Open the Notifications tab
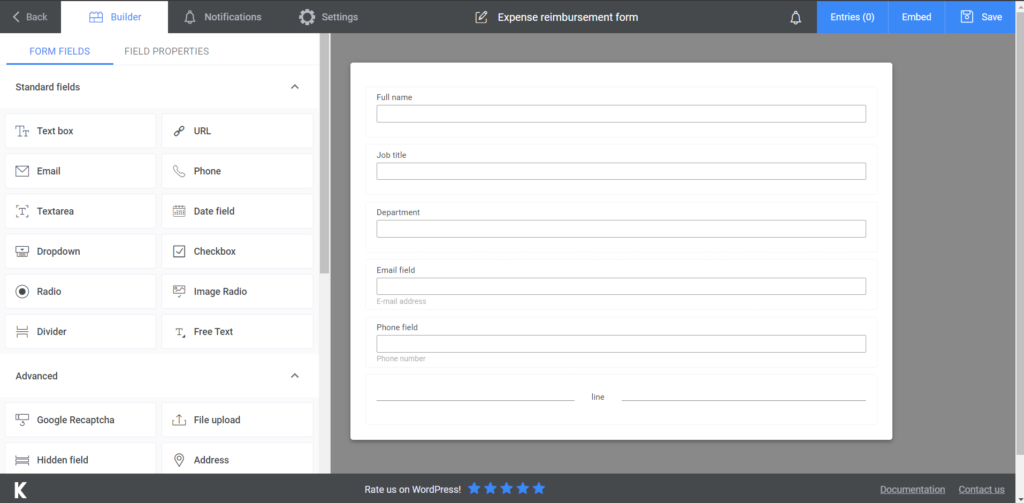 (223, 17)
